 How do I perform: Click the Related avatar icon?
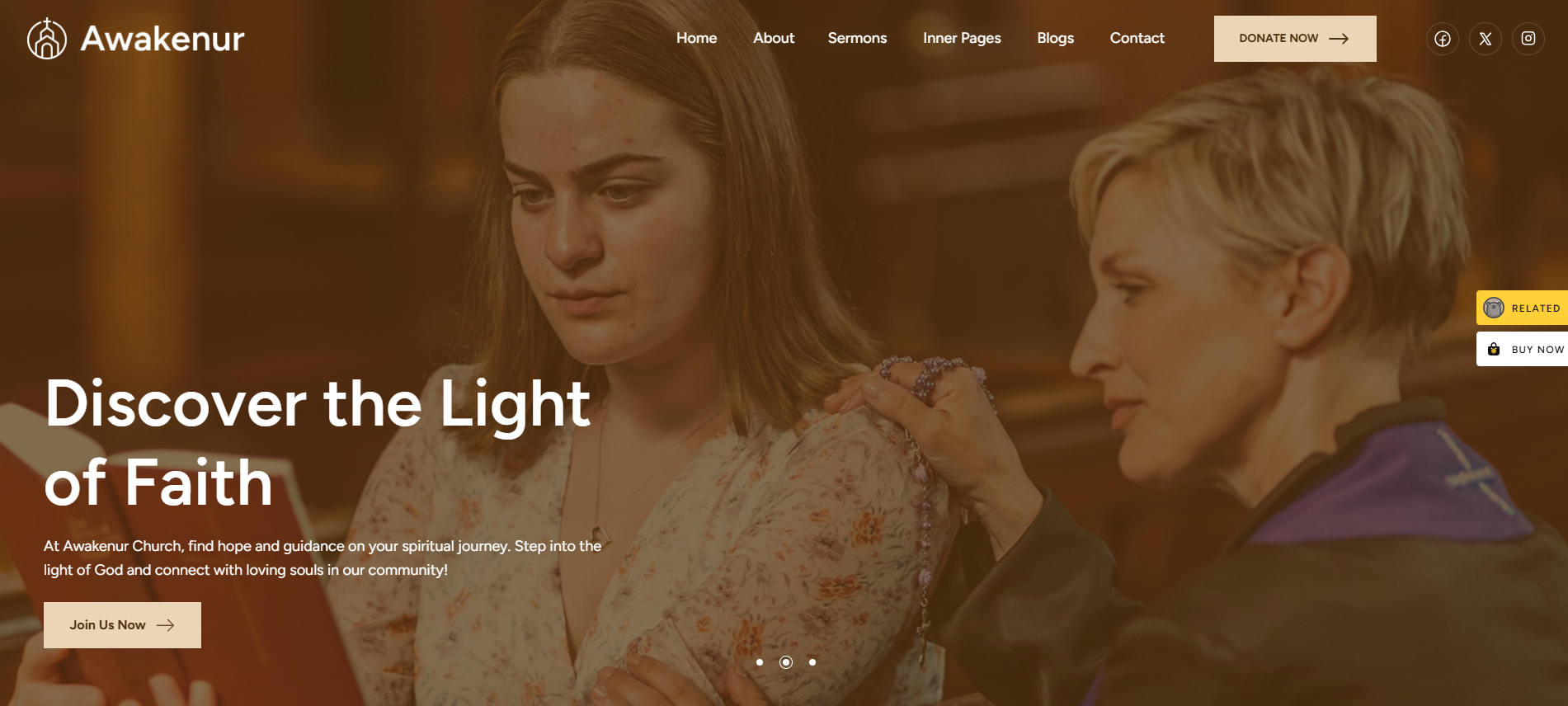(1494, 308)
